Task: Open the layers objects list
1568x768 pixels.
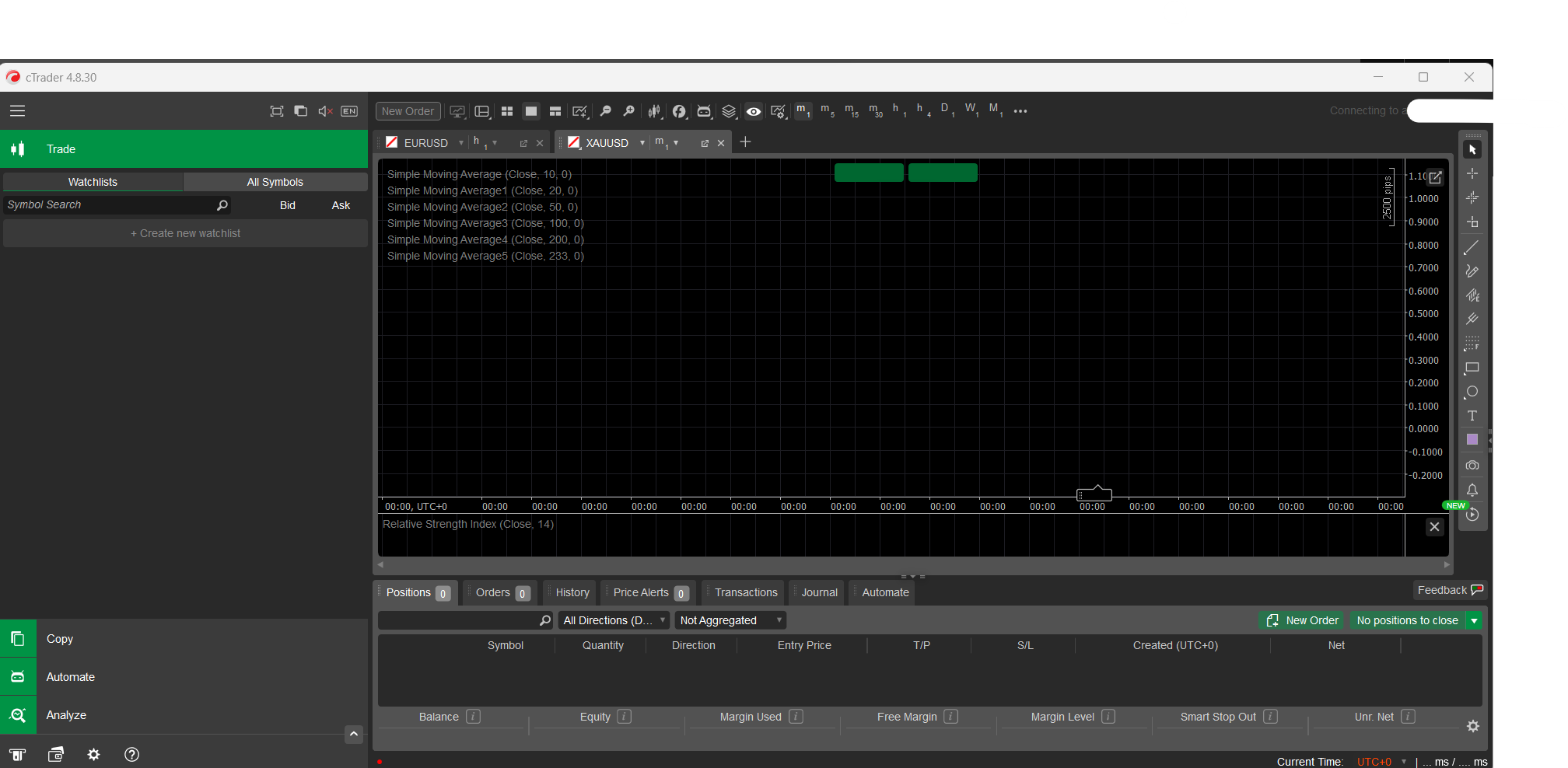Action: (x=729, y=111)
